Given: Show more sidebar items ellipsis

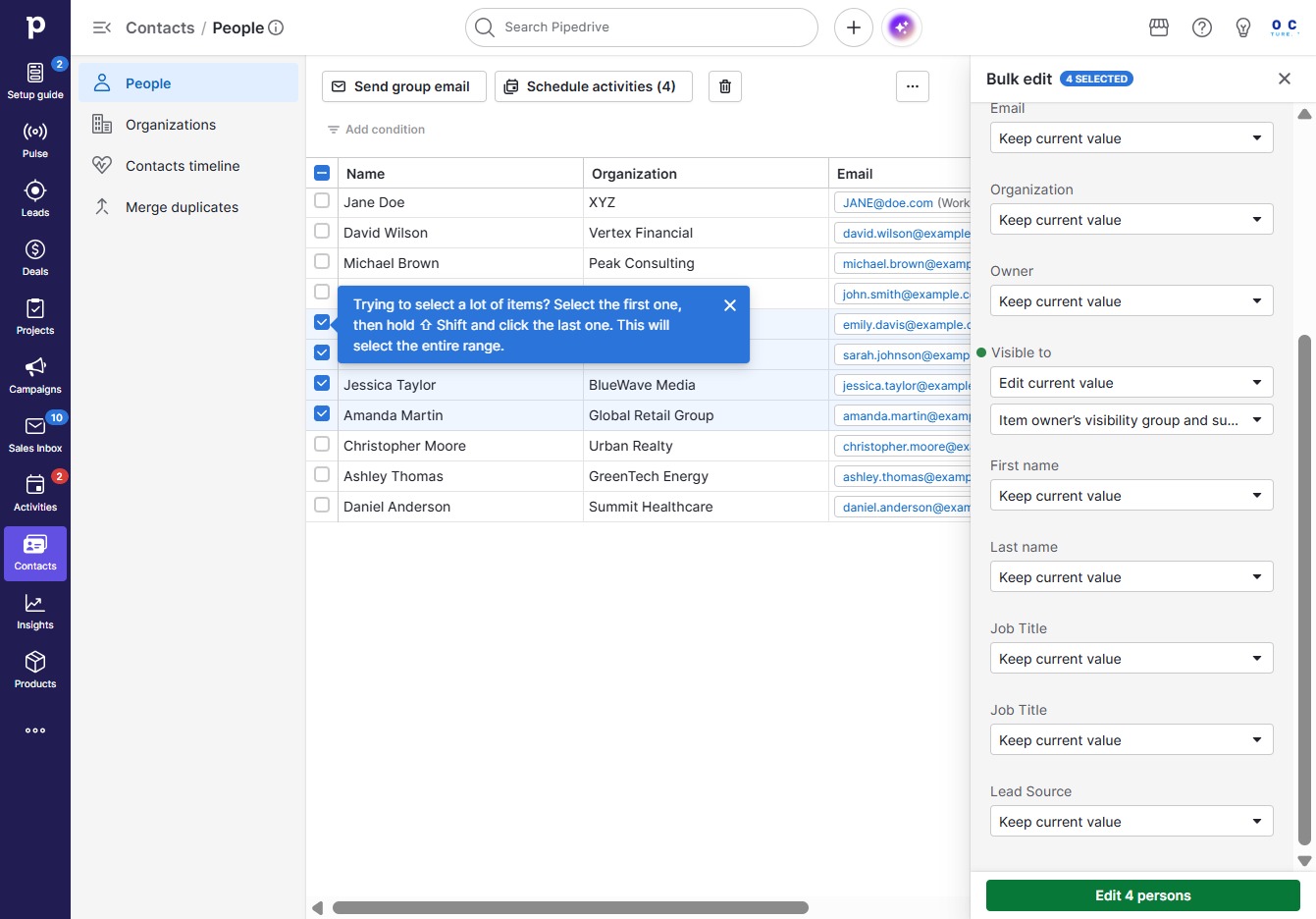Looking at the screenshot, I should pos(35,730).
